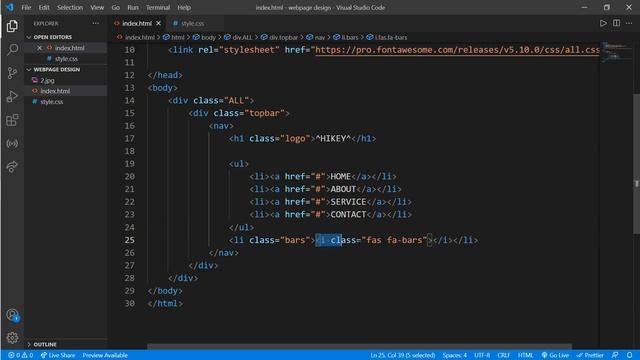Select index.html in Webpage Design folder
640x360 pixels.
tap(55, 91)
